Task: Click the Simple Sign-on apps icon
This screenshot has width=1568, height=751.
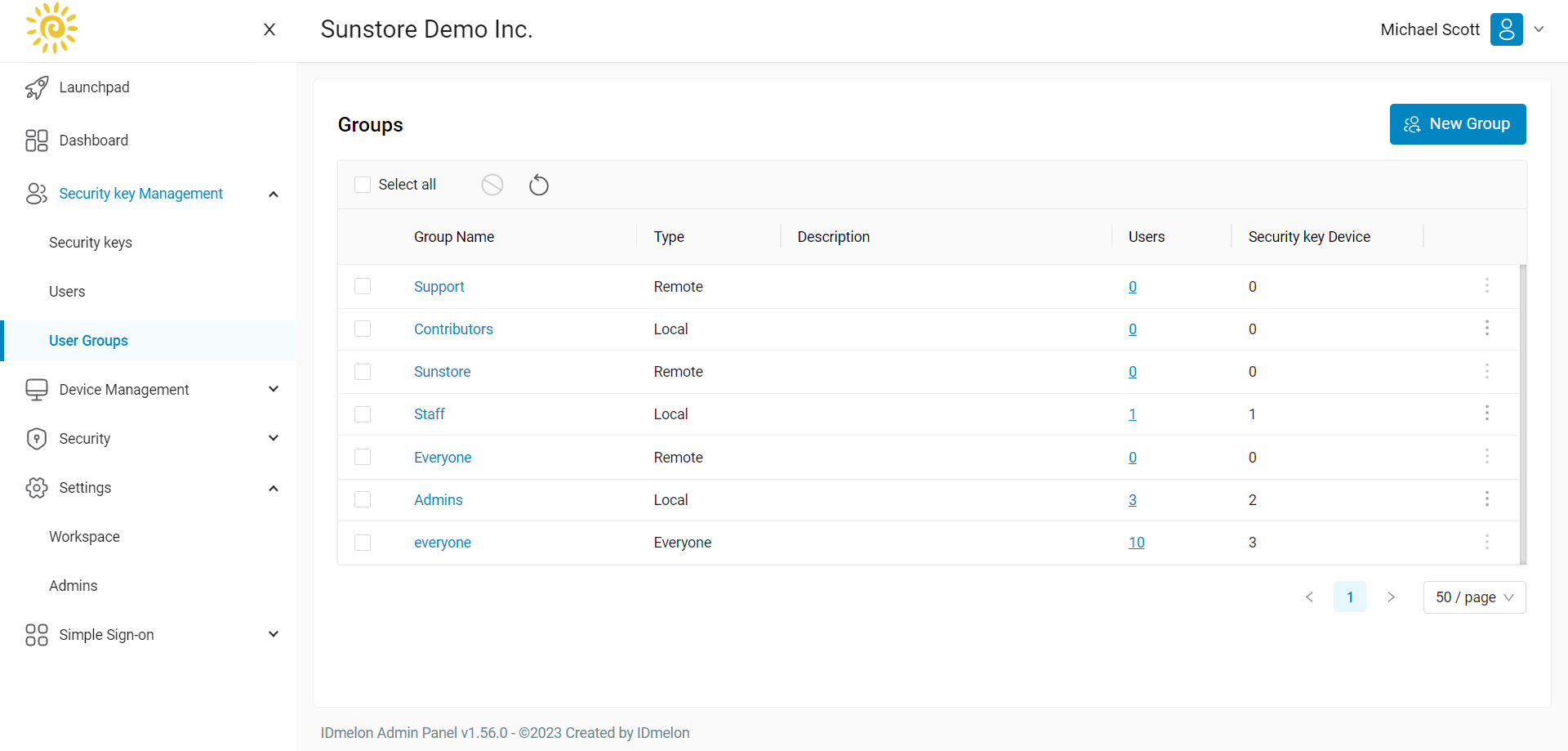Action: point(37,635)
